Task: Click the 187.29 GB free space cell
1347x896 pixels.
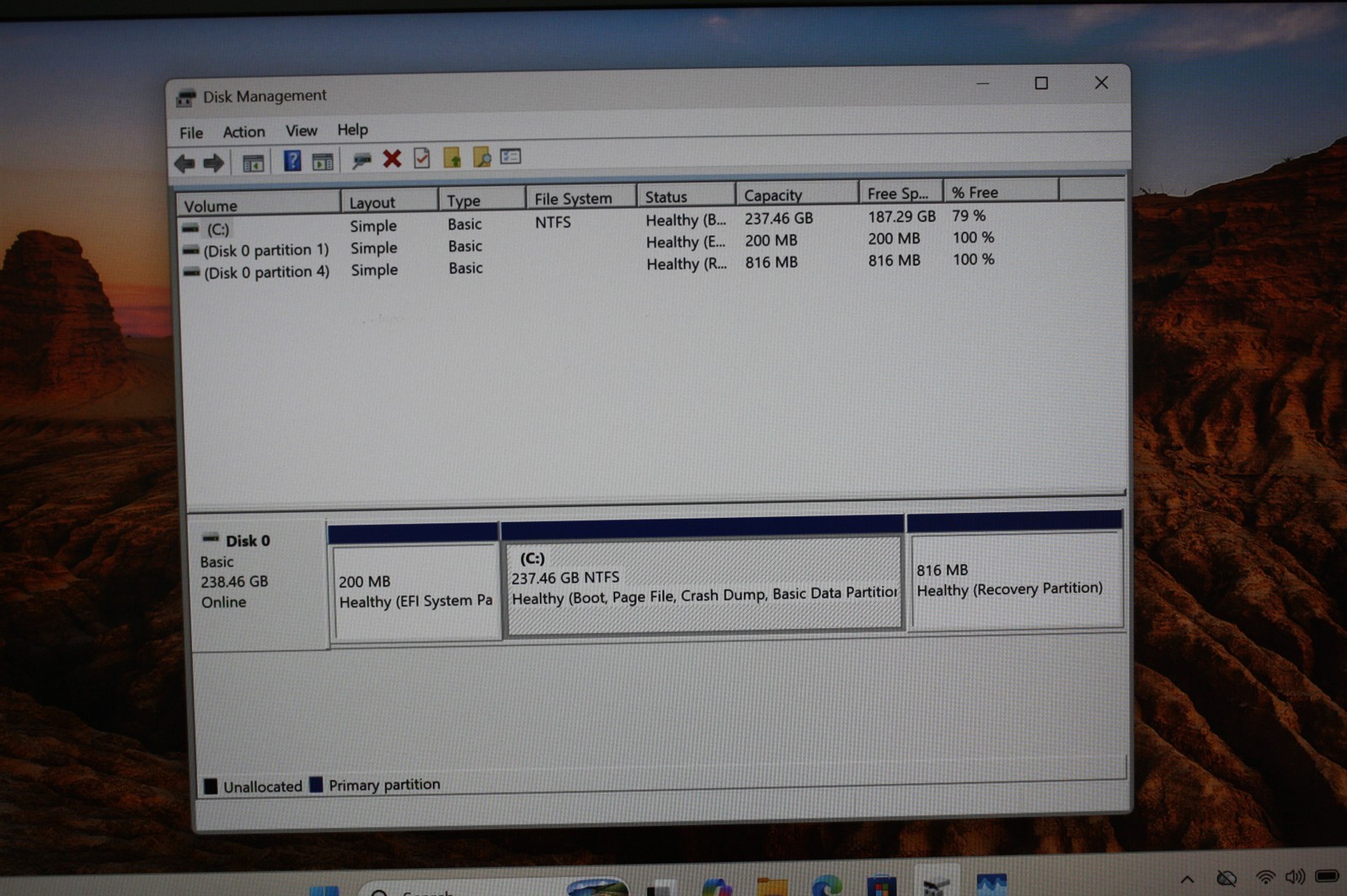Action: click(901, 216)
